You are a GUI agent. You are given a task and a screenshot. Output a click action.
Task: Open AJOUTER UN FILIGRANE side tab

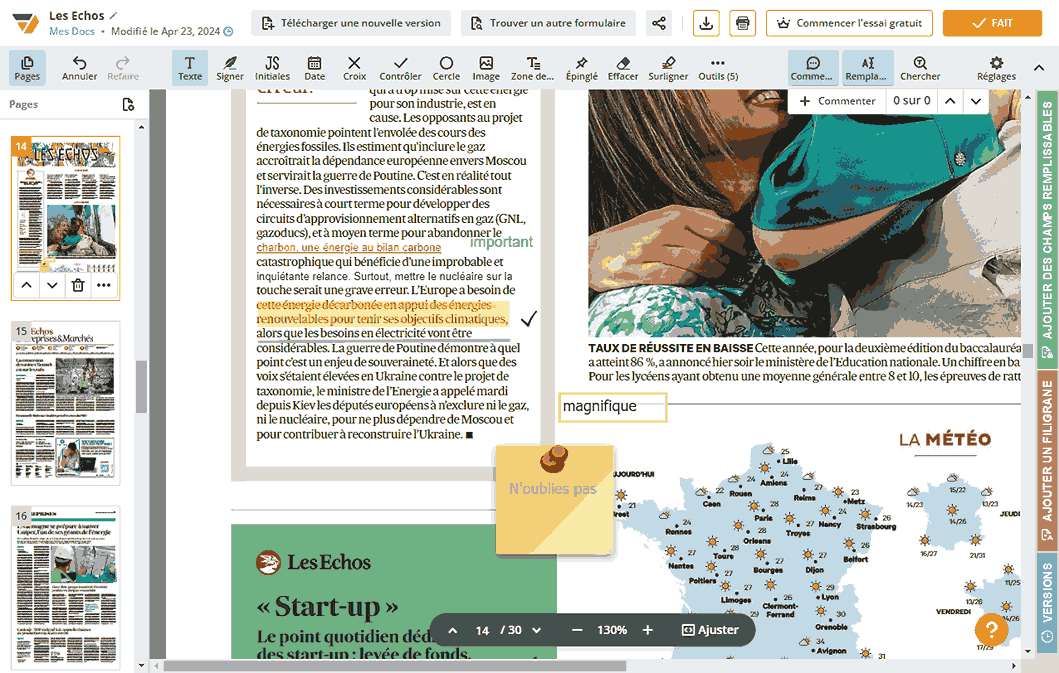(1048, 459)
